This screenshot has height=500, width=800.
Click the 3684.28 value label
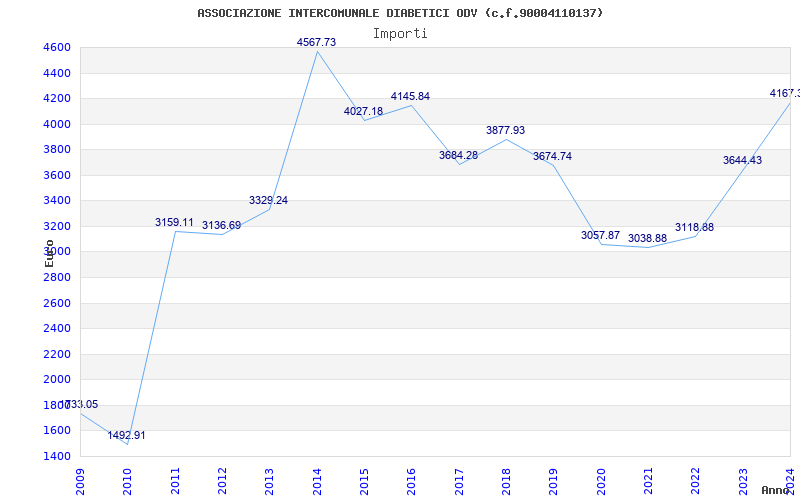click(x=458, y=155)
